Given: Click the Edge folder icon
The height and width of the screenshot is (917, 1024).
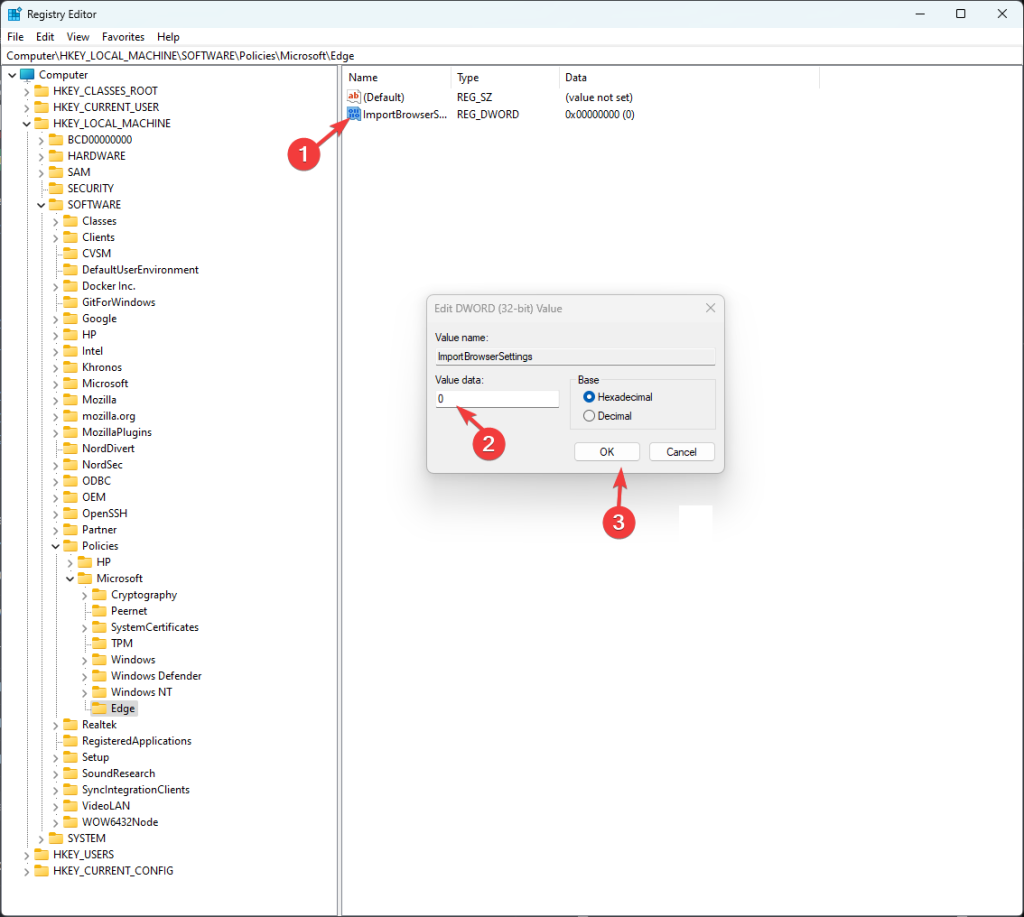Looking at the screenshot, I should point(99,708).
